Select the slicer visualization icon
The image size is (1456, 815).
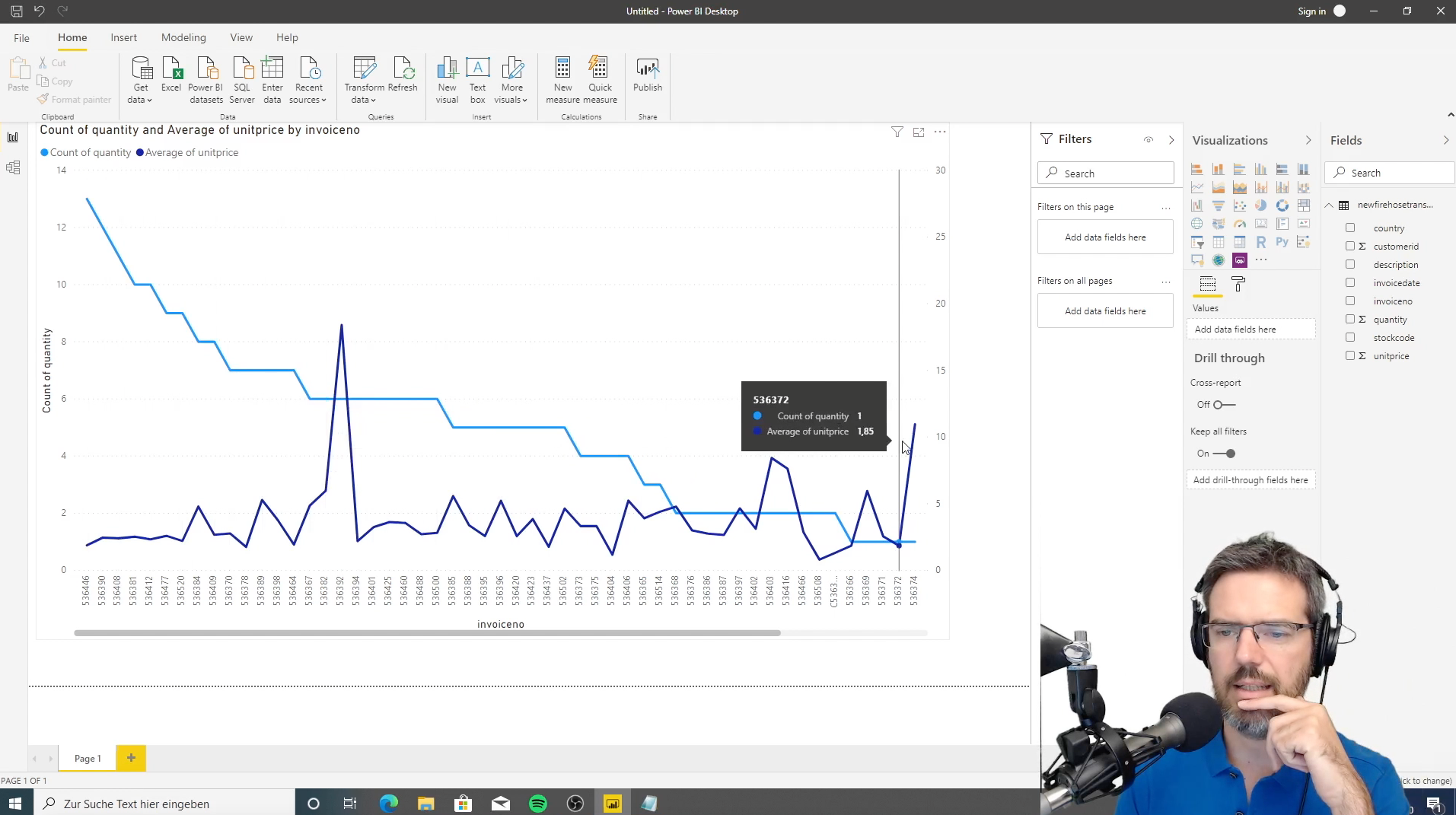[x=1197, y=242]
